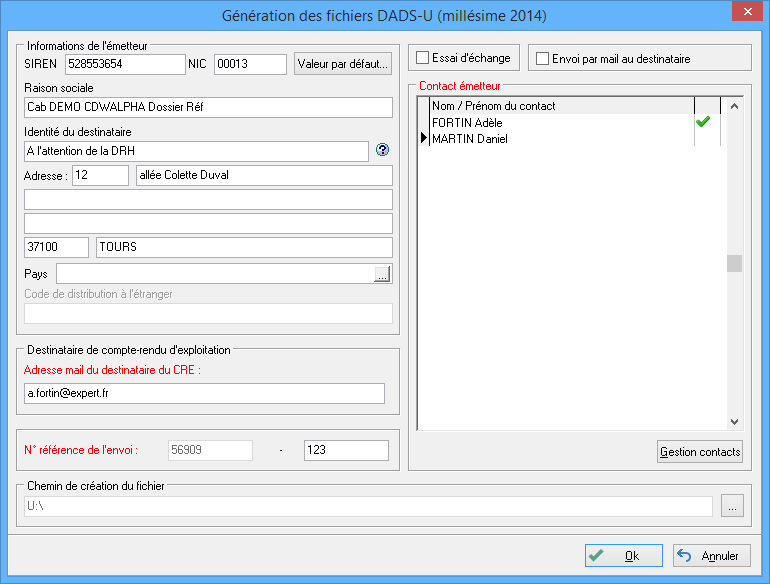
Task: Open Gestion contacts
Action: click(700, 452)
